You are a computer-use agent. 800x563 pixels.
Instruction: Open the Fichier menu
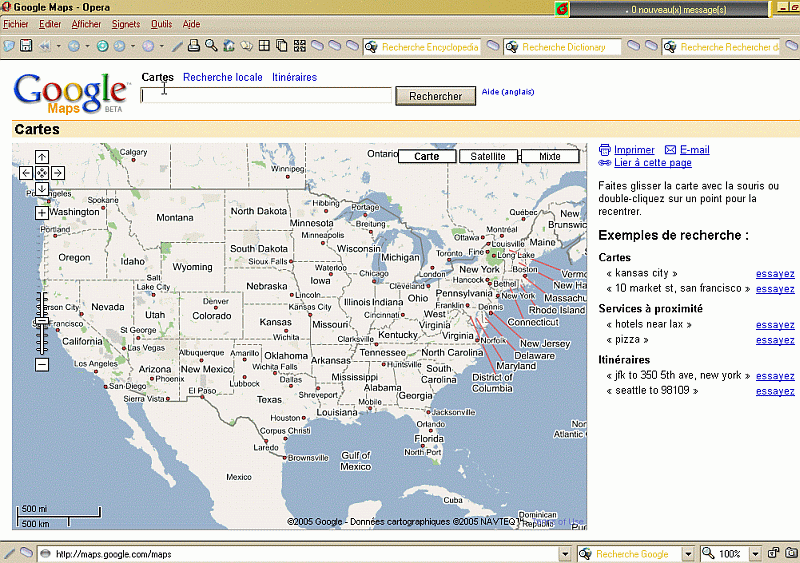16,24
